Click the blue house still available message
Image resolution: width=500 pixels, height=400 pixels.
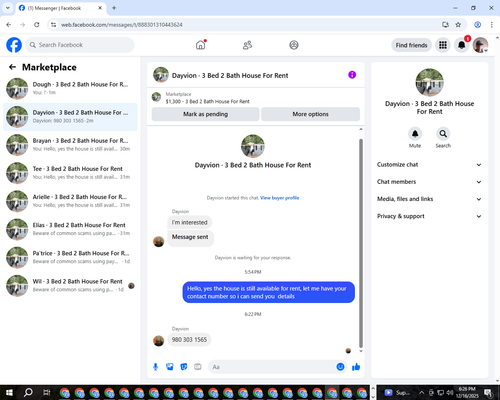click(x=268, y=292)
